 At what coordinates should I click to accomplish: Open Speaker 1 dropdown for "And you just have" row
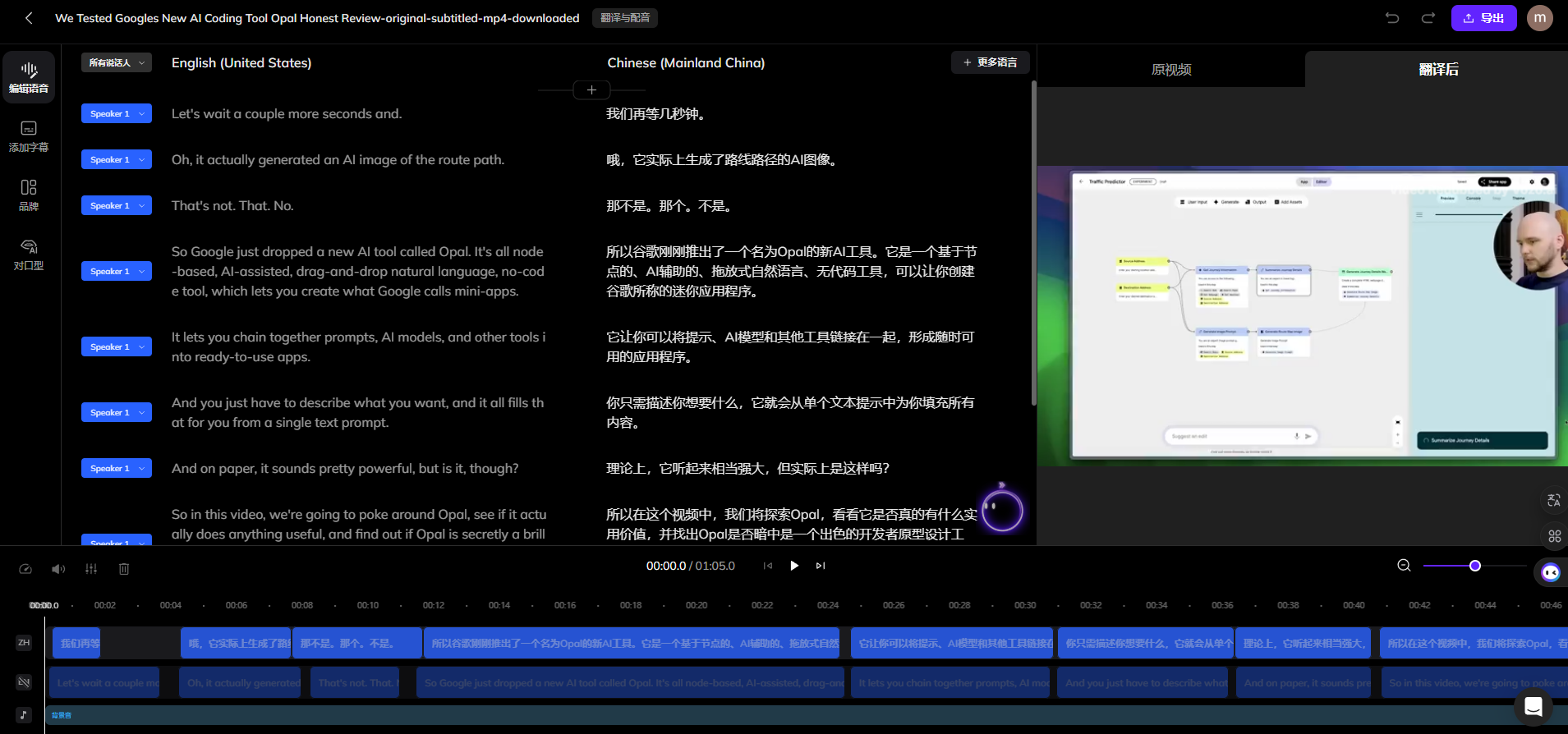pos(117,412)
